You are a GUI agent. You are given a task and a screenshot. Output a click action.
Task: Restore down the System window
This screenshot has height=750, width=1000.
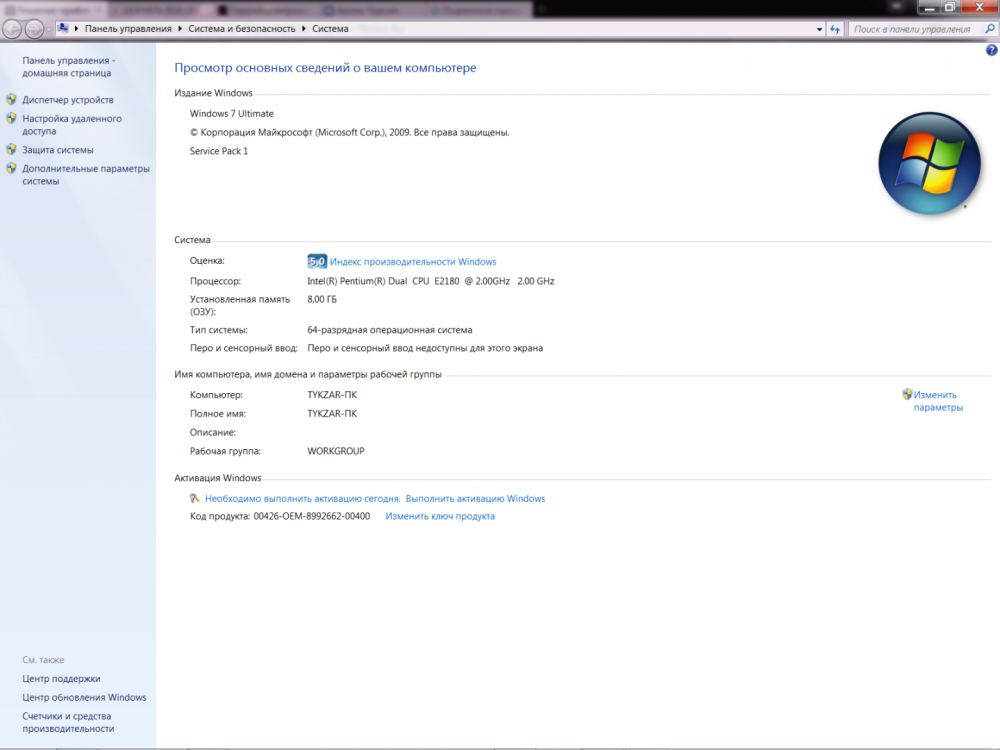950,7
